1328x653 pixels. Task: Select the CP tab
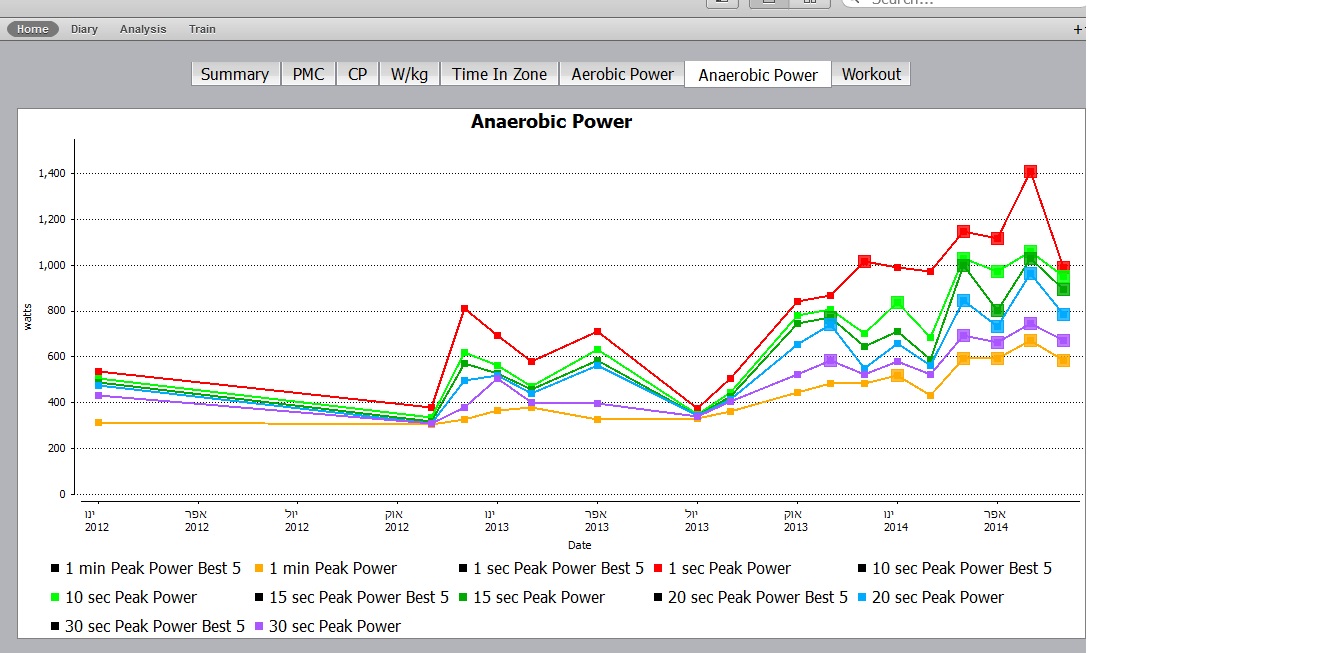pos(357,74)
